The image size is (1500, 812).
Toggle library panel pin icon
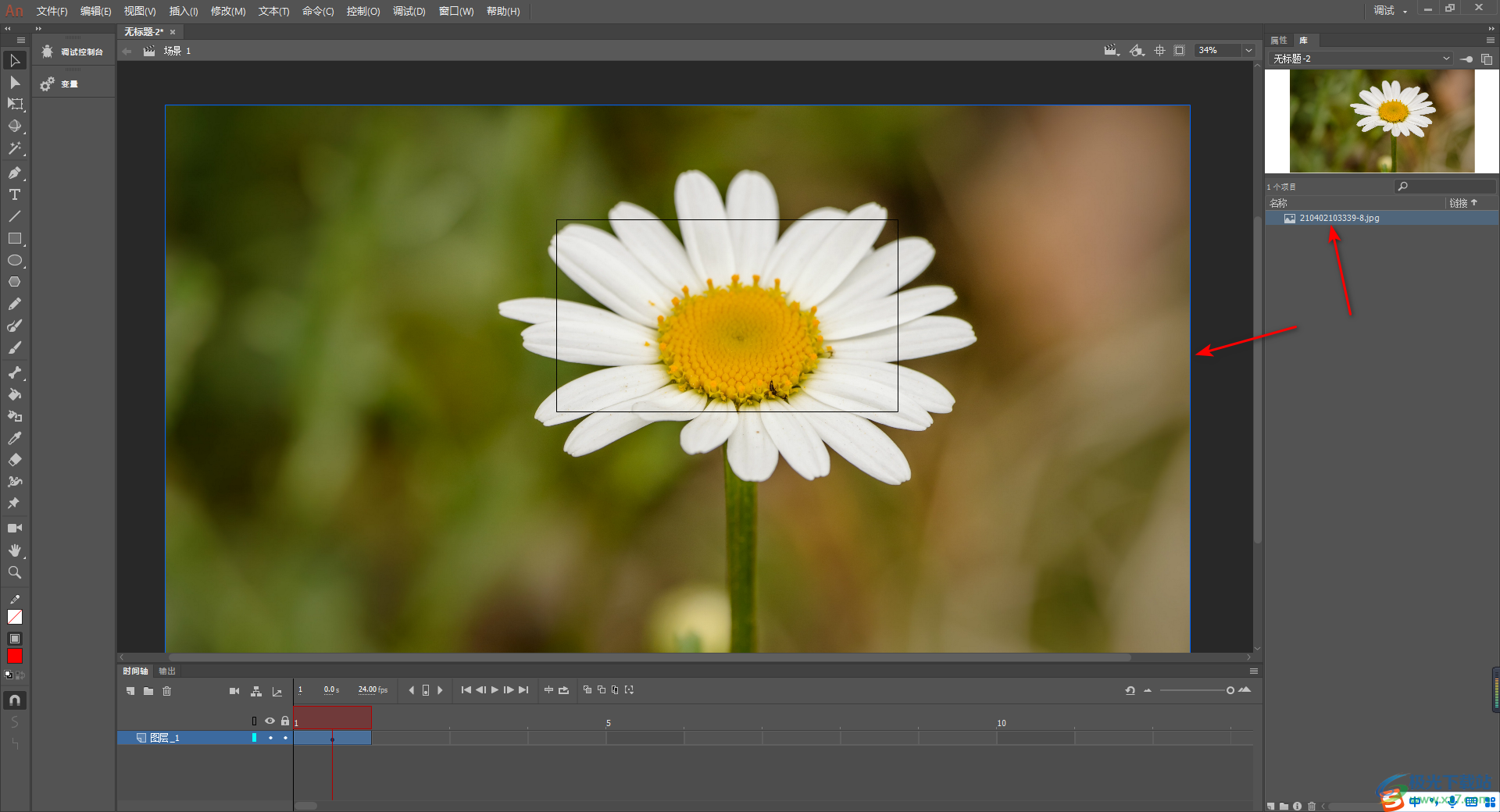click(x=1467, y=59)
